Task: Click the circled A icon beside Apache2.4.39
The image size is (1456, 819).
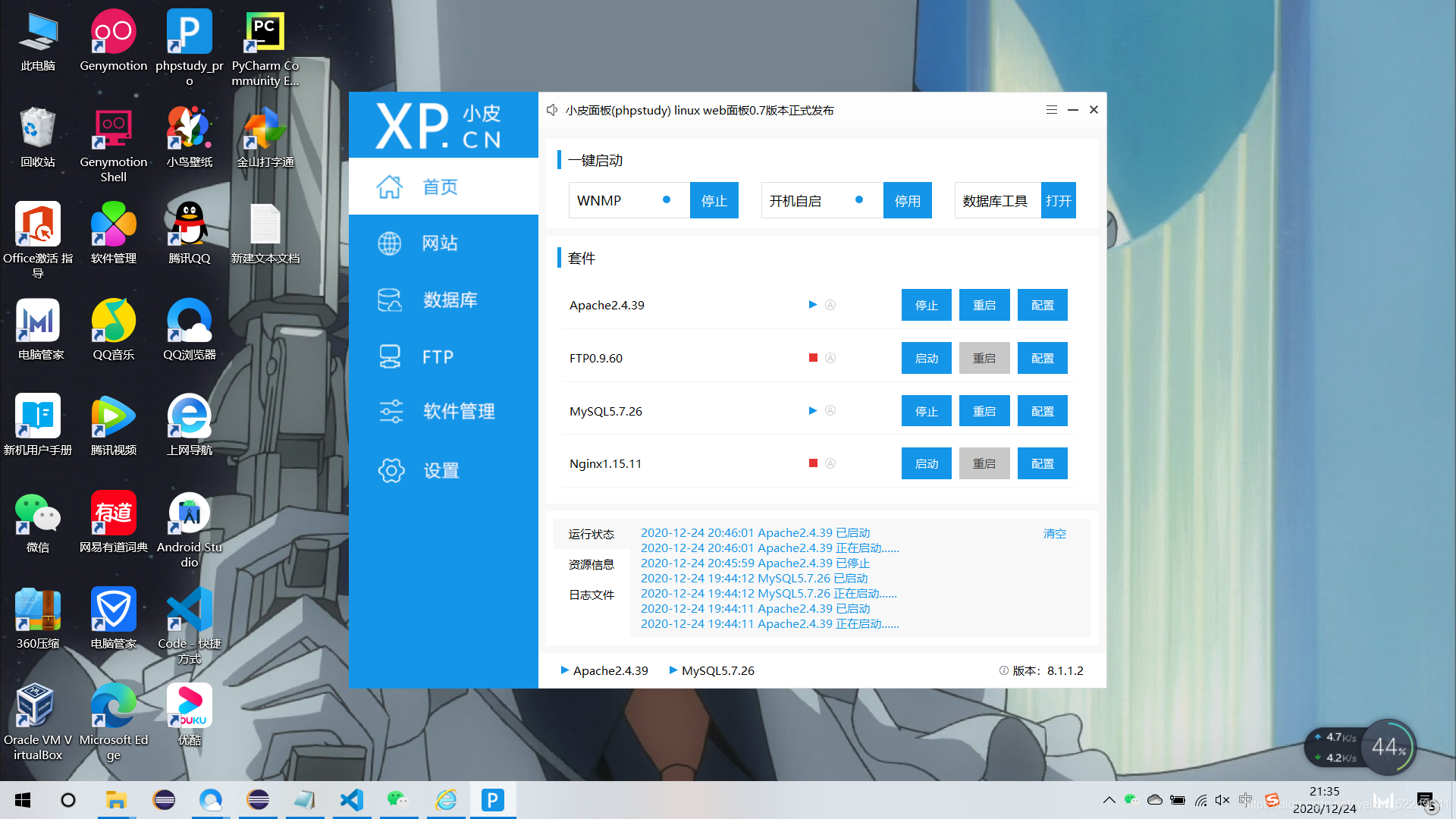Action: 830,305
